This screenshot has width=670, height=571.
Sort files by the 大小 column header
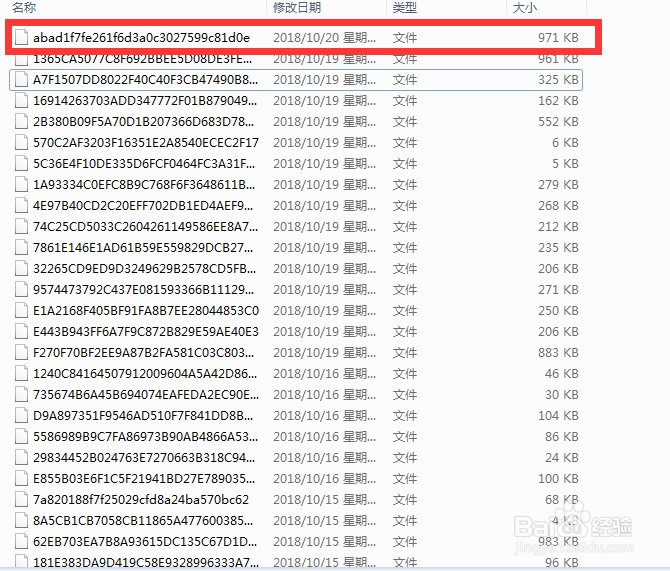click(x=524, y=7)
